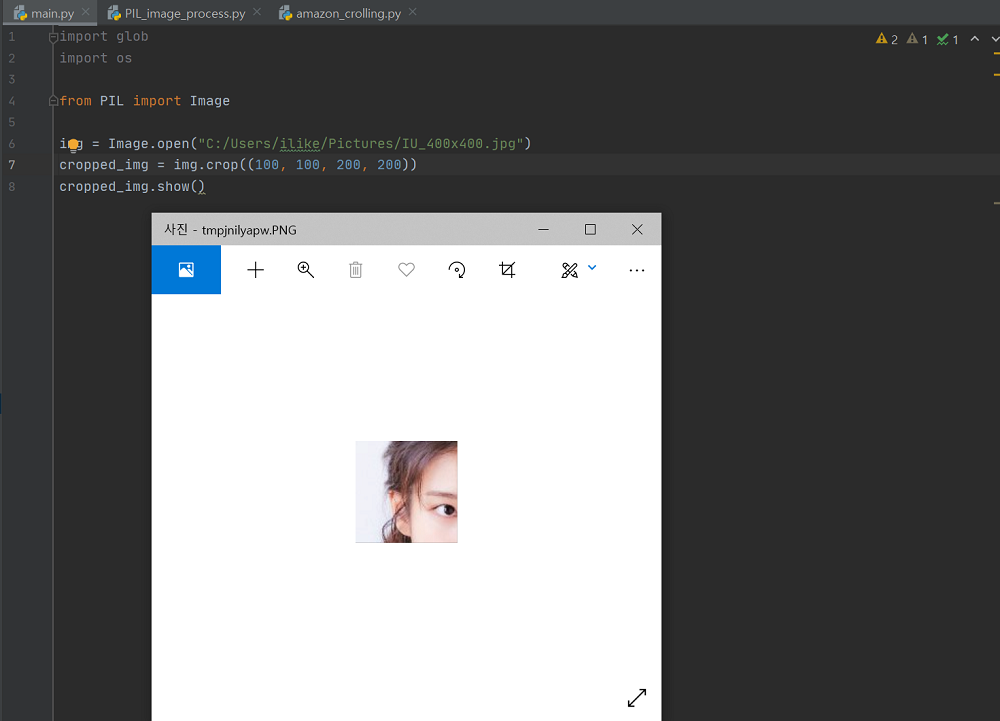The image size is (1000, 721).
Task: Click the magnifier Zoom icon
Action: tap(306, 270)
